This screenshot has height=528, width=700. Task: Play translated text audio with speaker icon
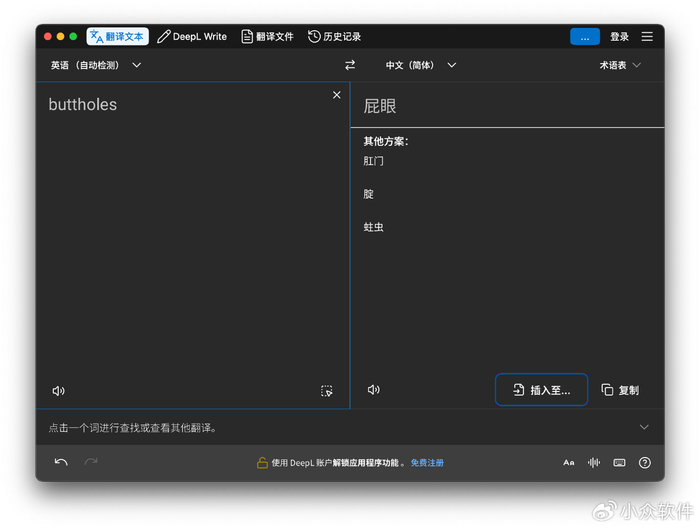(374, 390)
